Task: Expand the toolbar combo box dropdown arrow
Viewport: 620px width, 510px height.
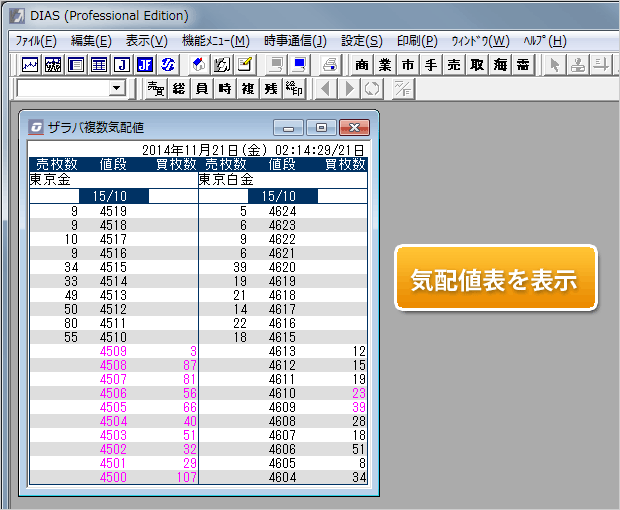Action: (x=117, y=89)
